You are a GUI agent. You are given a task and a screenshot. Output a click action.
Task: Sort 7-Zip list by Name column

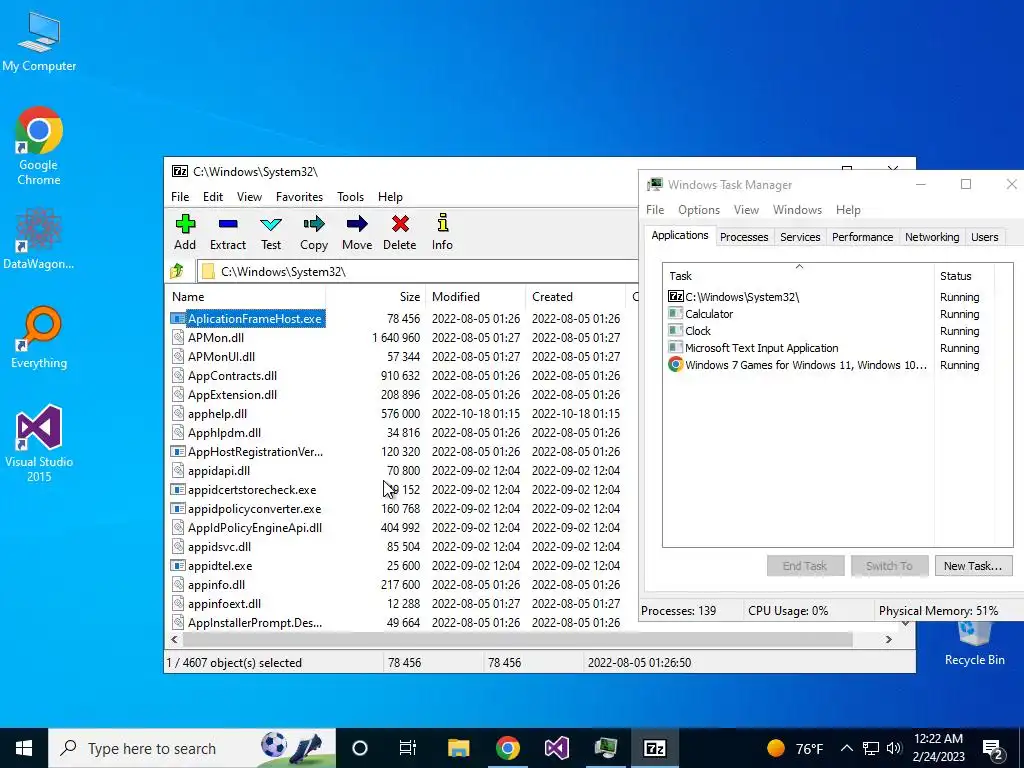(246, 296)
